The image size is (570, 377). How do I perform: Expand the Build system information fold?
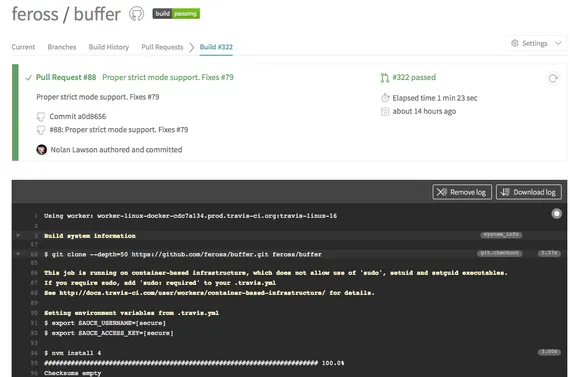pos(18,235)
